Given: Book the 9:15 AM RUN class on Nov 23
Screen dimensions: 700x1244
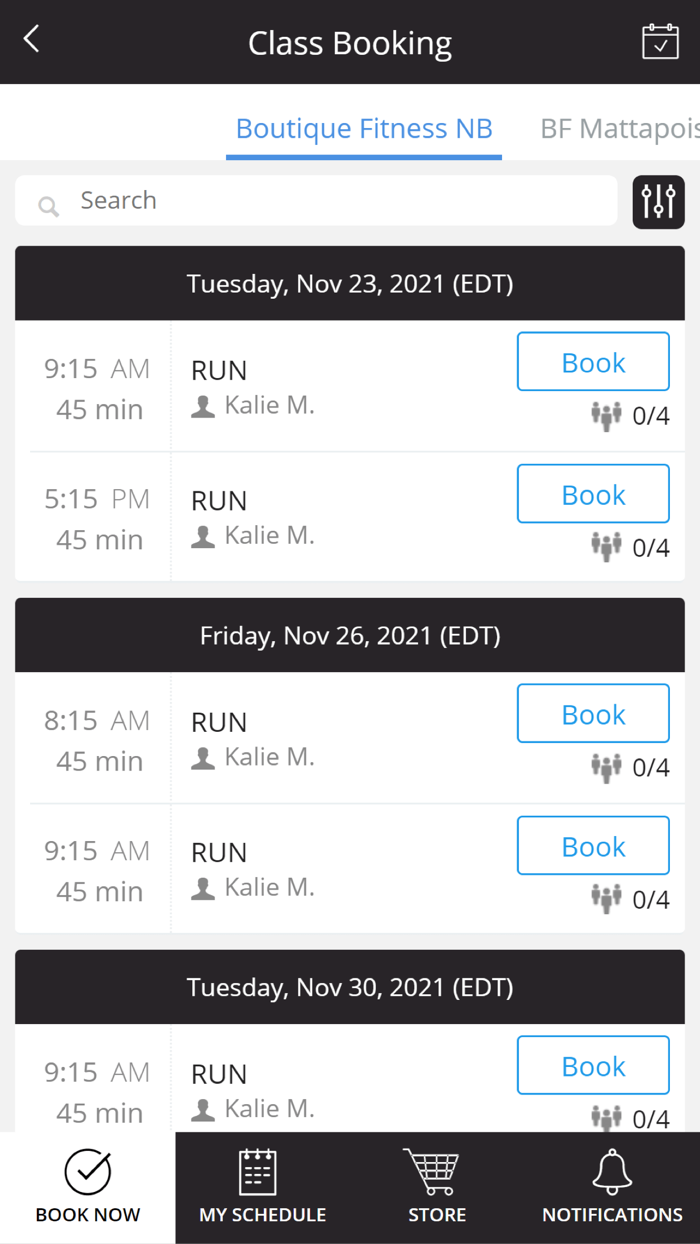Looking at the screenshot, I should pyautogui.click(x=592, y=361).
